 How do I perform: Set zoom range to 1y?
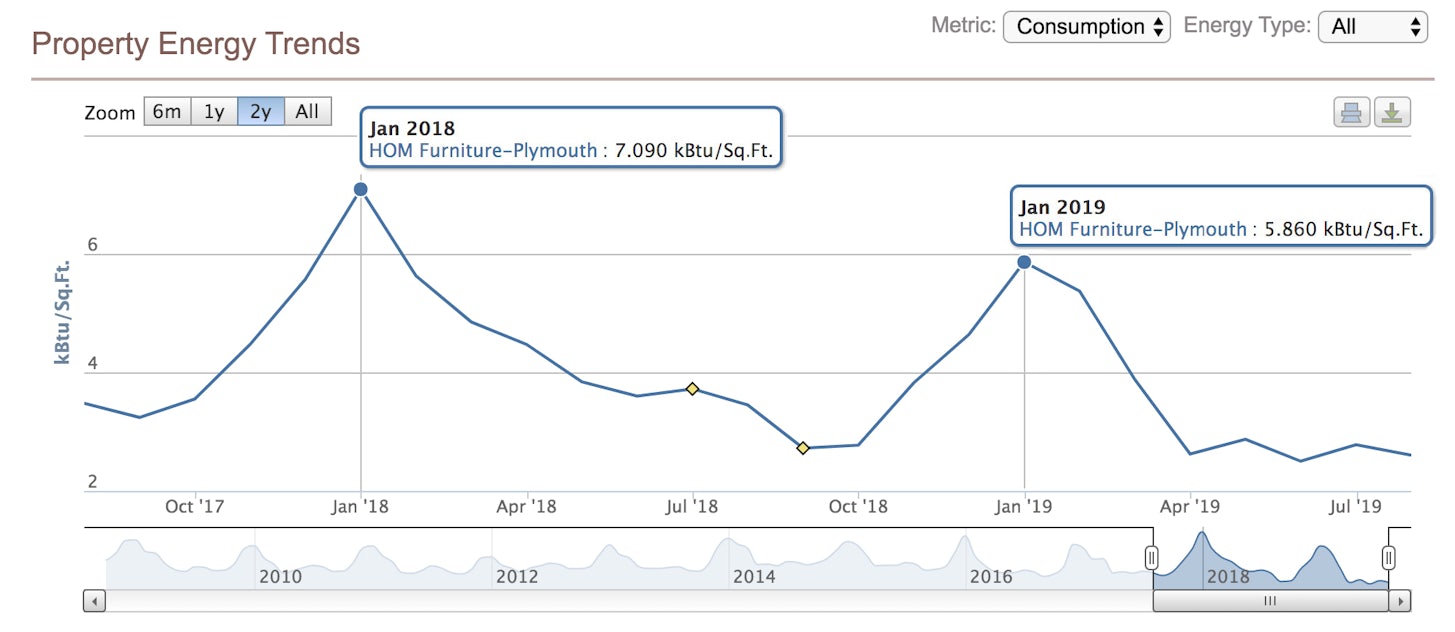[x=214, y=112]
